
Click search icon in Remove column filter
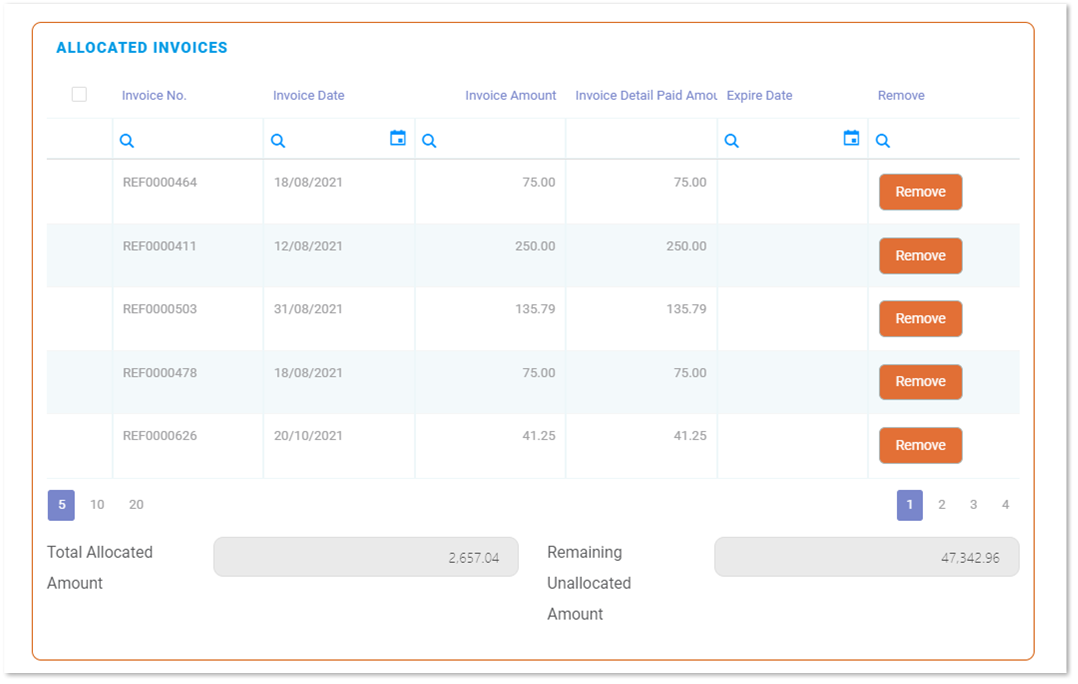tap(883, 141)
